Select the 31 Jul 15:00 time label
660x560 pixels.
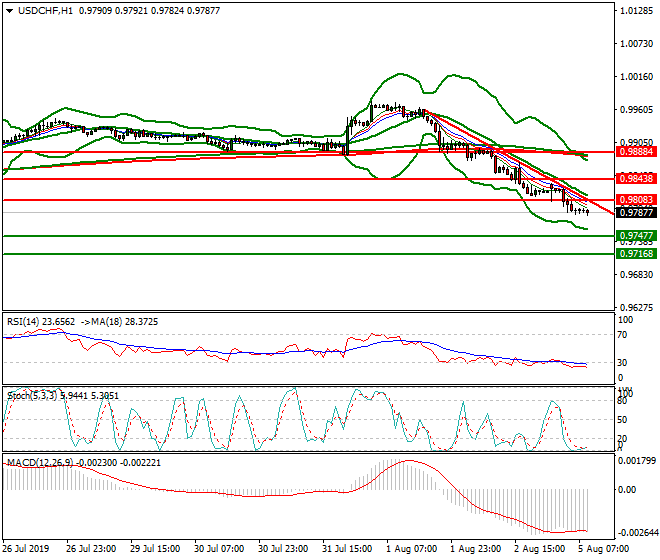click(x=347, y=549)
